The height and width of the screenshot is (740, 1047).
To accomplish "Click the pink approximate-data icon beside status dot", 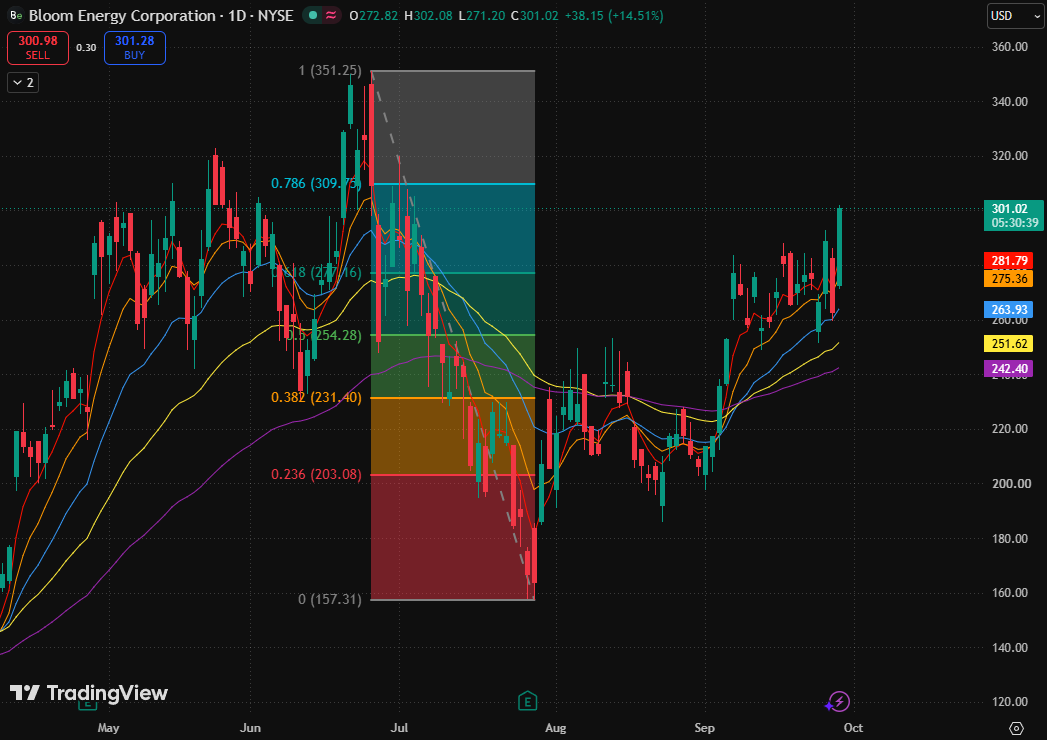I will 331,15.
